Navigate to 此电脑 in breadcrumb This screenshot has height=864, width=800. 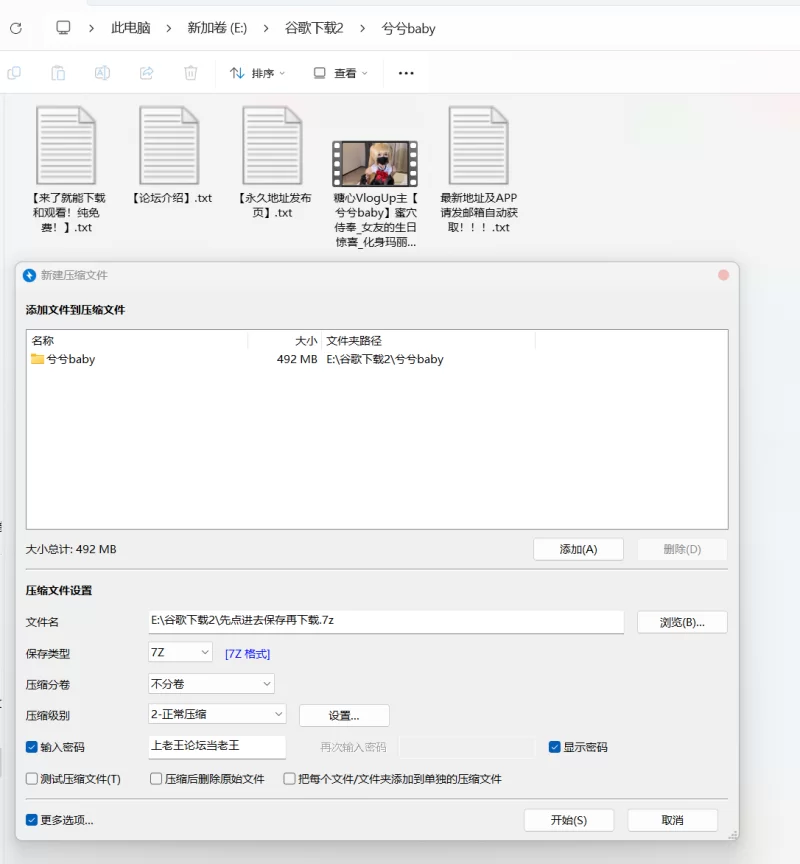131,28
